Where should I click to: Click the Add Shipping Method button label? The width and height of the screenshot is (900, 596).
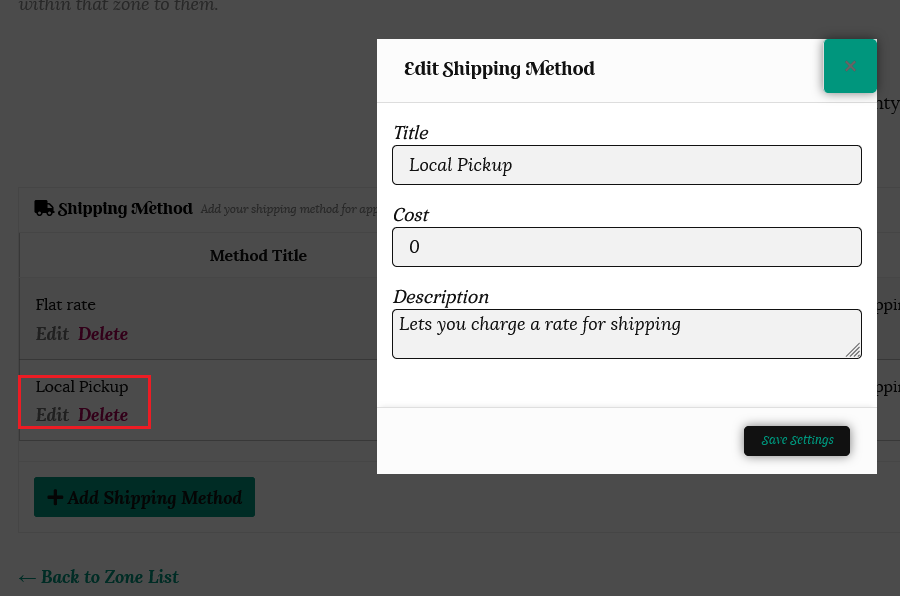(155, 498)
